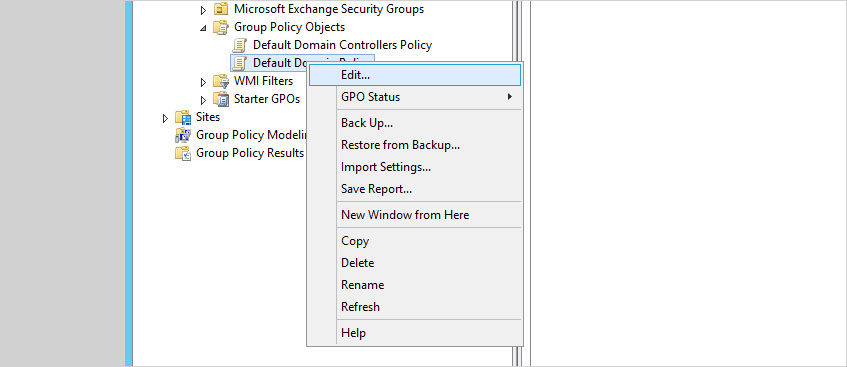Select Default Domain Controllers Policy
This screenshot has height=367, width=847.
[x=342, y=45]
